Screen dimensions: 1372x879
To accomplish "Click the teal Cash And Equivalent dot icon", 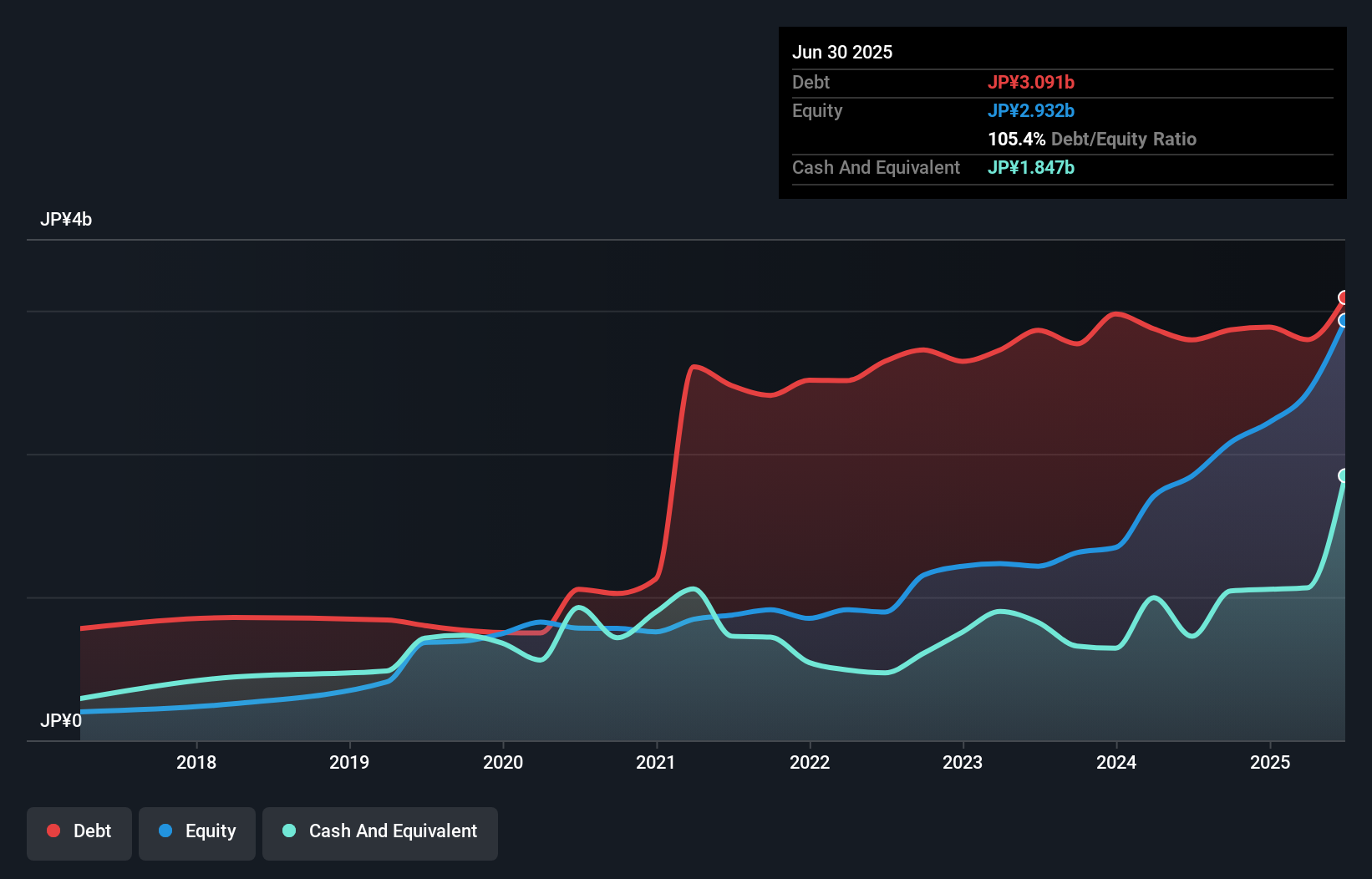I will click(x=288, y=831).
